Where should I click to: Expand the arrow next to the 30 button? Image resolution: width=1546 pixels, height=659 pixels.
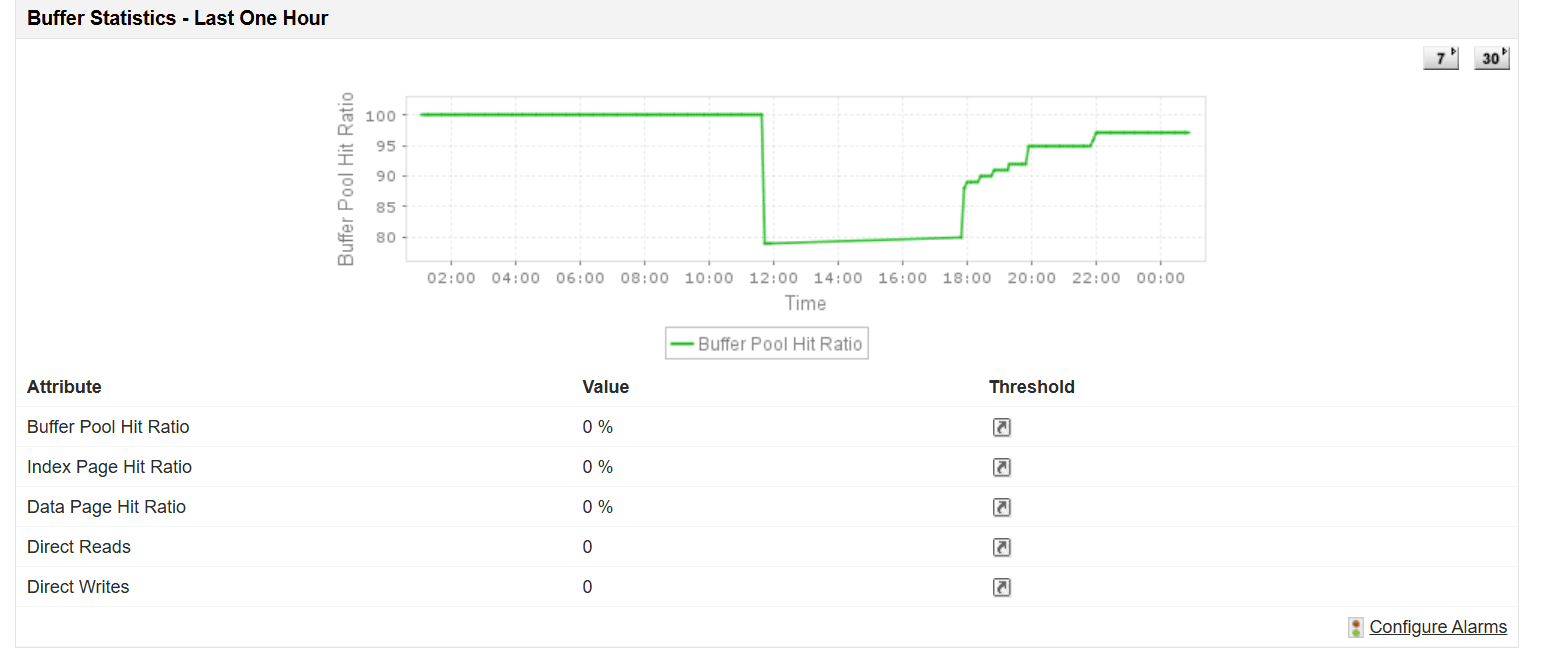point(1502,52)
